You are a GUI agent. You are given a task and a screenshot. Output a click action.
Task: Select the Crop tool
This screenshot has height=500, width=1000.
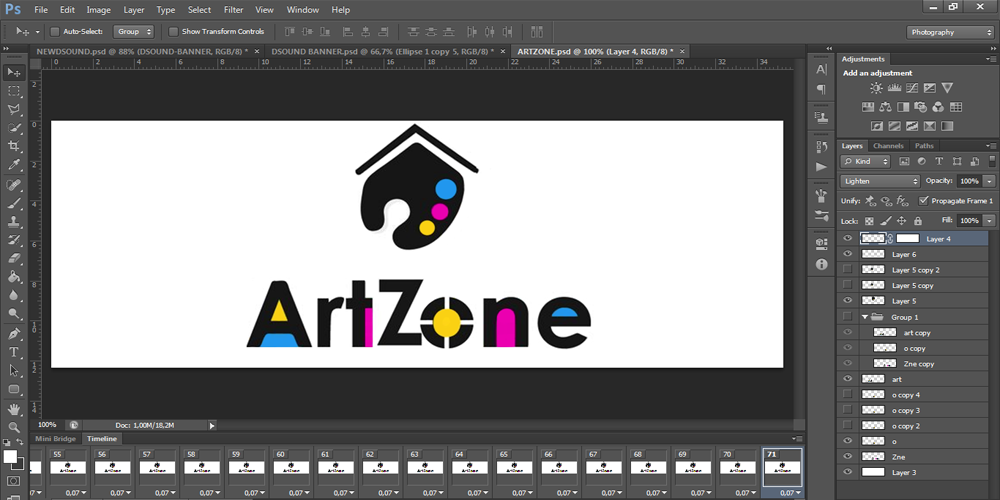(x=14, y=146)
